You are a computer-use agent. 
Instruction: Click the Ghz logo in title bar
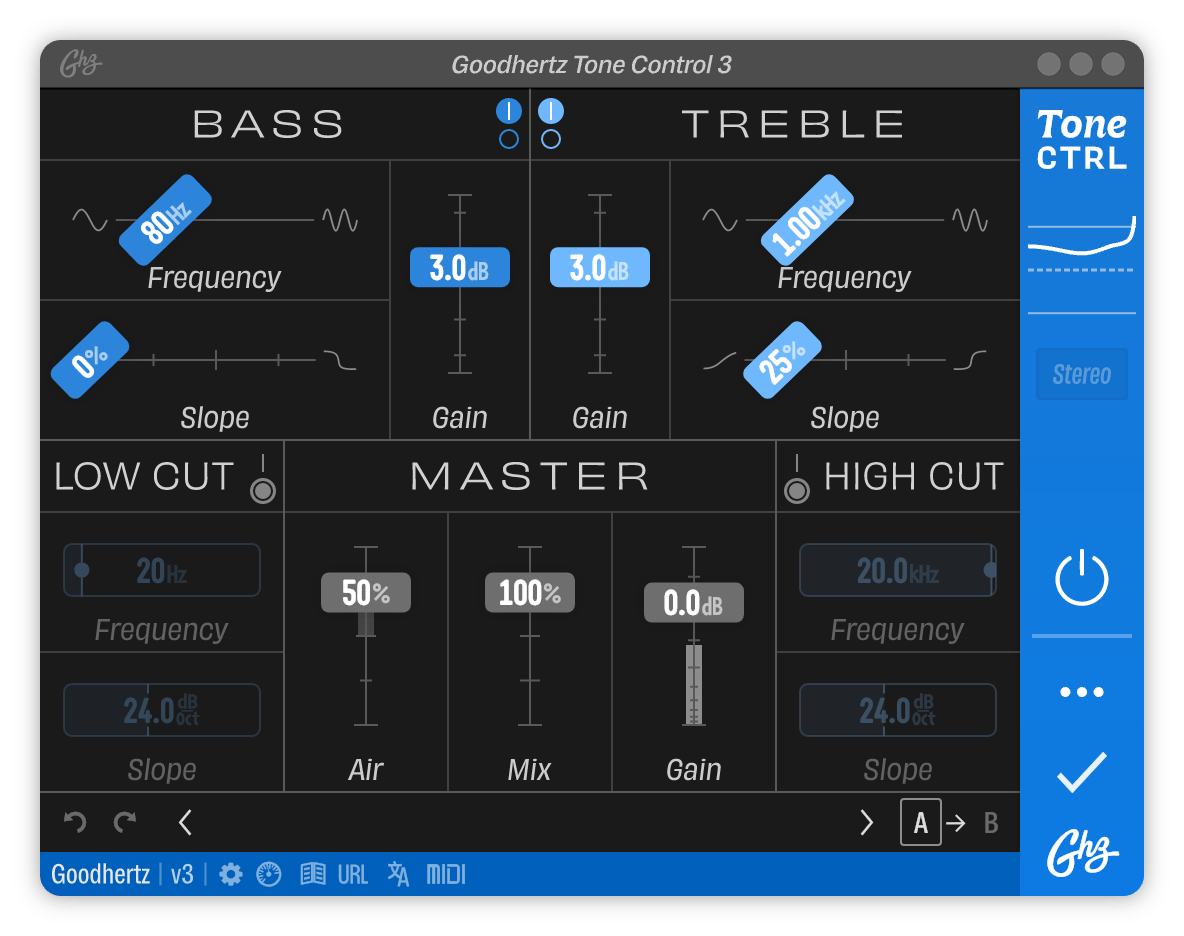click(x=81, y=64)
